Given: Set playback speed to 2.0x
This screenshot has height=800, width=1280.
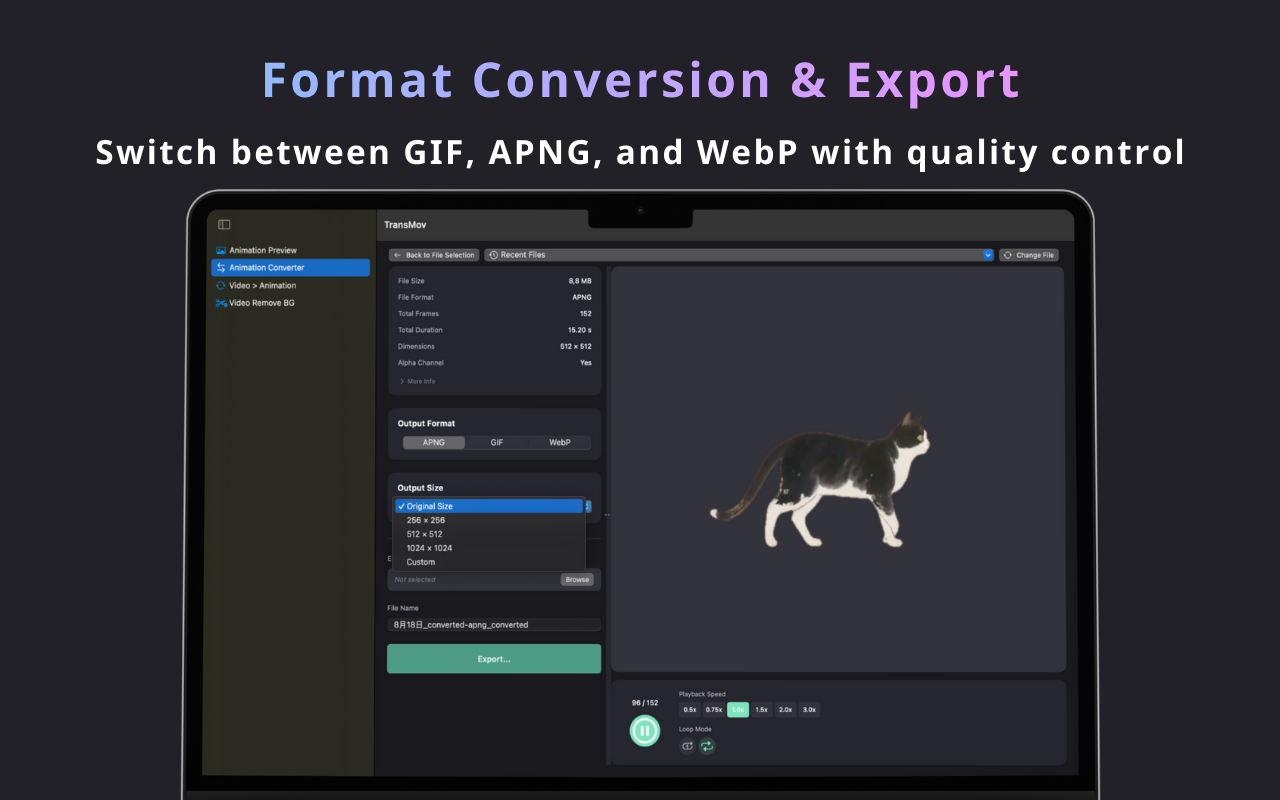Looking at the screenshot, I should point(785,710).
